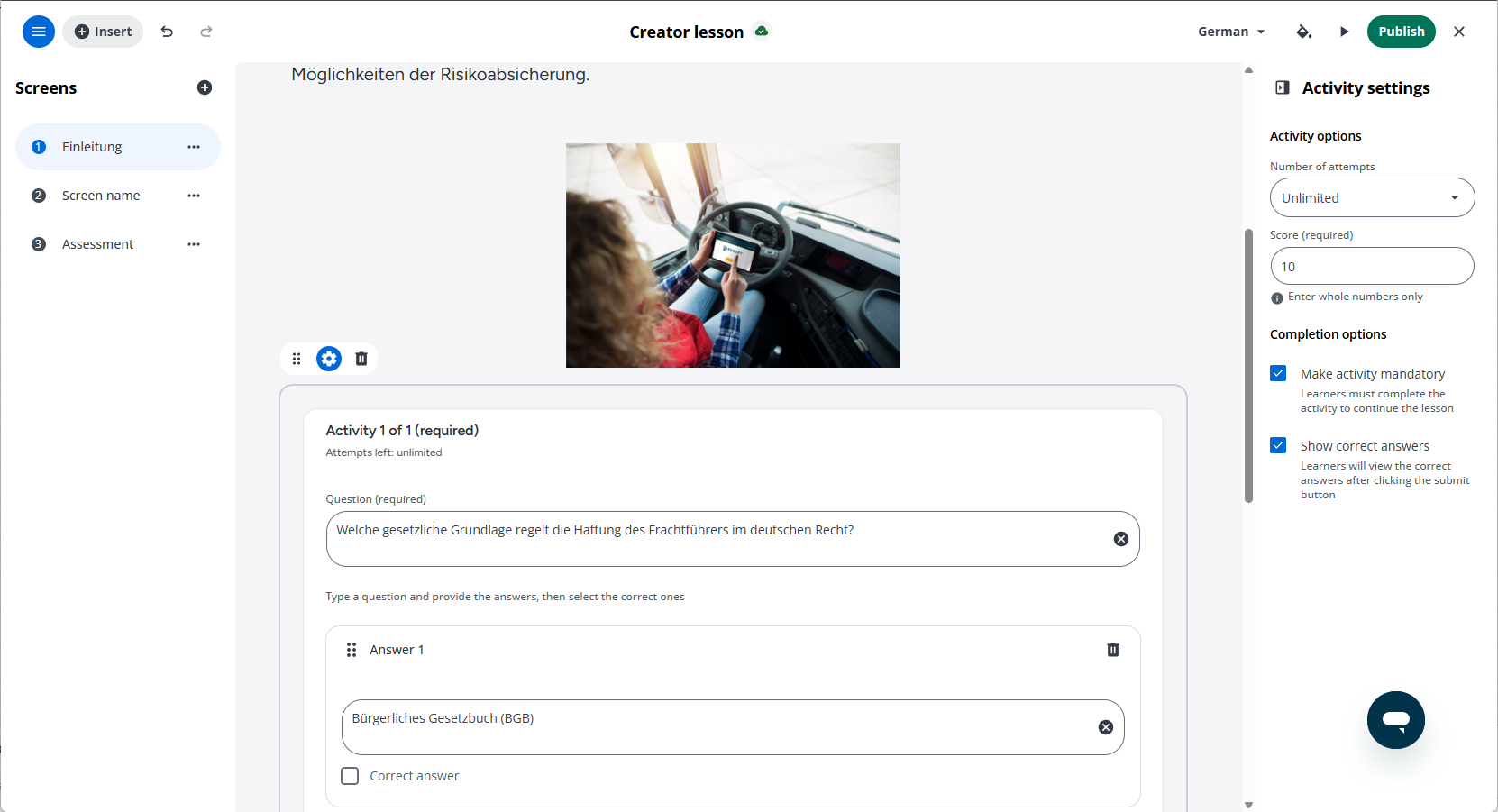This screenshot has width=1498, height=812.
Task: Redo the last action
Action: click(x=206, y=32)
